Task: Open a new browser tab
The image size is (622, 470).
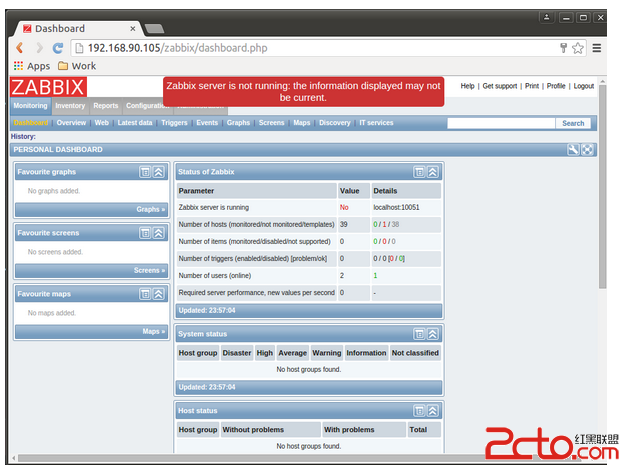Action: (154, 29)
